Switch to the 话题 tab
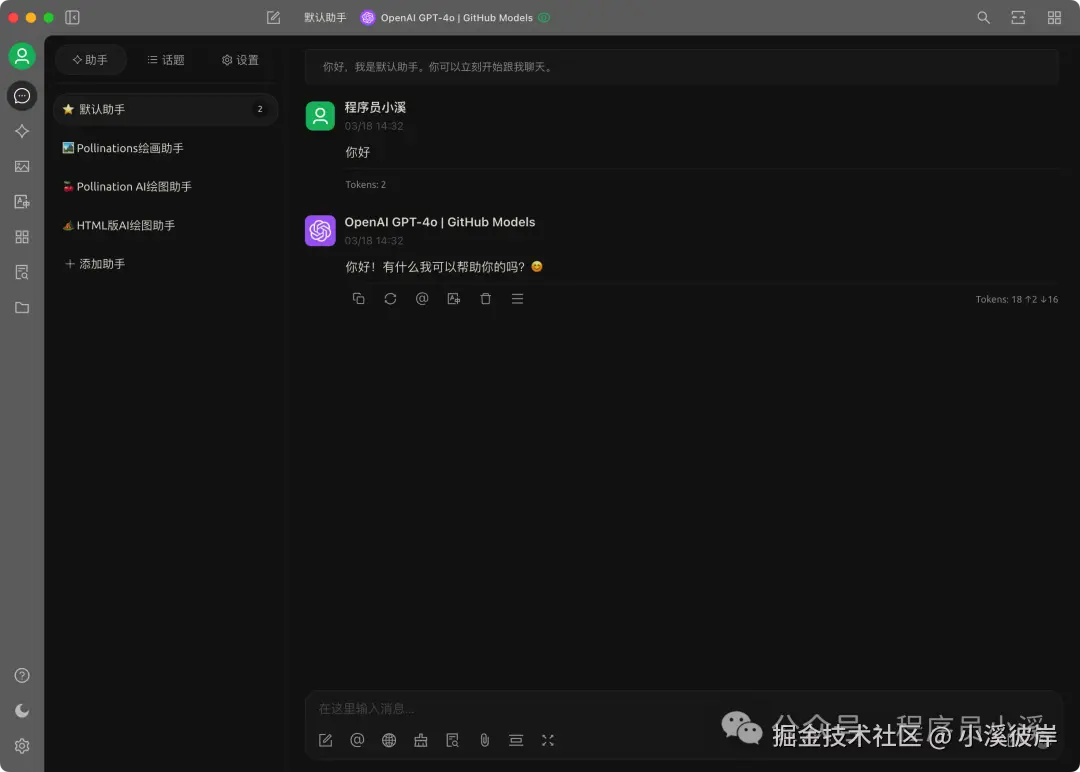Screen dimensions: 1080x772 coord(166,60)
